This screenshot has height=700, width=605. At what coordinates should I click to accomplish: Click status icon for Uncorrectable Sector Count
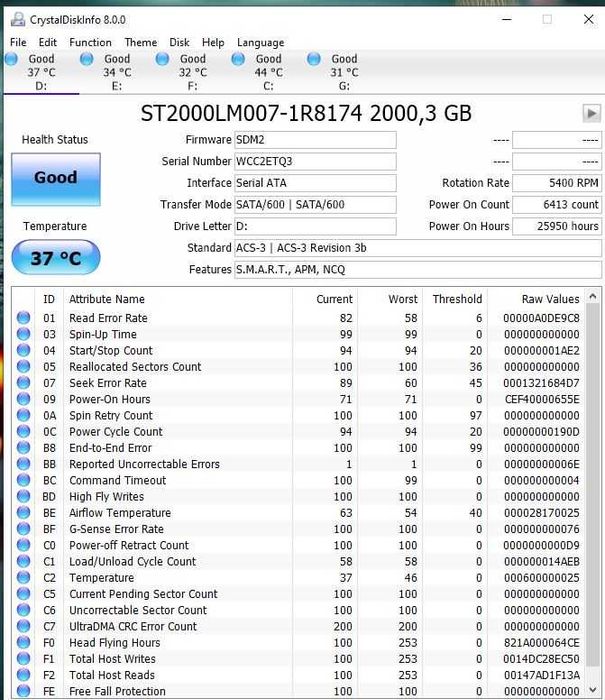pos(23,610)
